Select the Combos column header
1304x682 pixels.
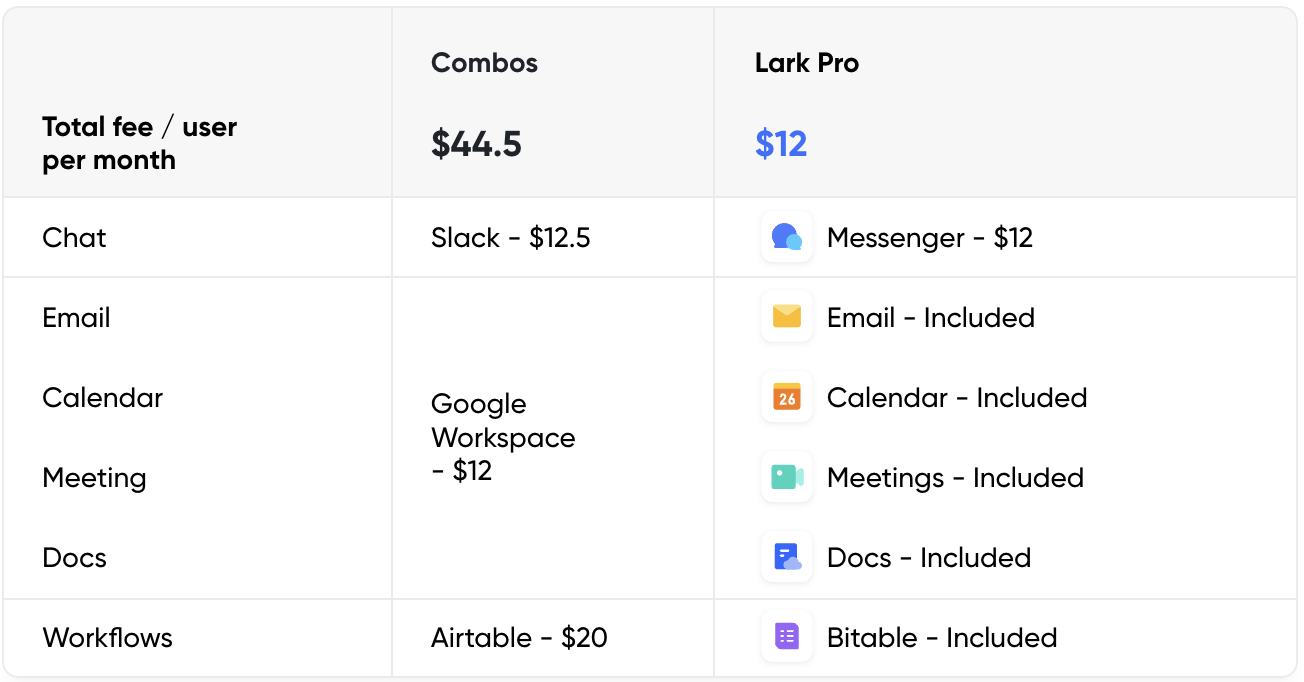pos(484,63)
